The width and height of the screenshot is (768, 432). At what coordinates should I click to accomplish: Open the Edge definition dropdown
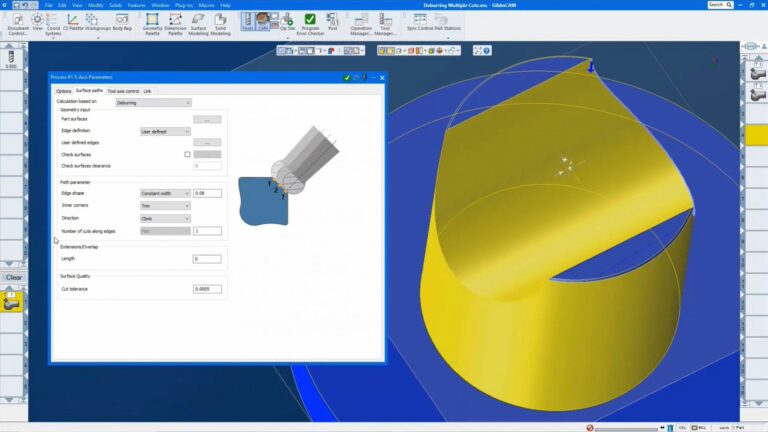click(165, 132)
